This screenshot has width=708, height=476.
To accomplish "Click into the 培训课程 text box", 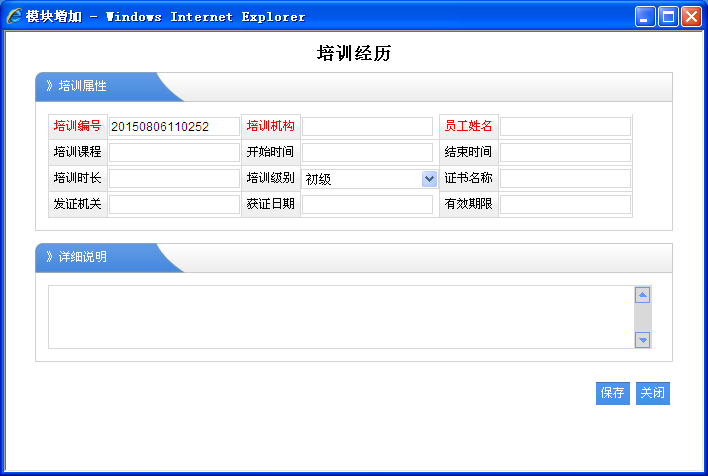I will pos(174,153).
